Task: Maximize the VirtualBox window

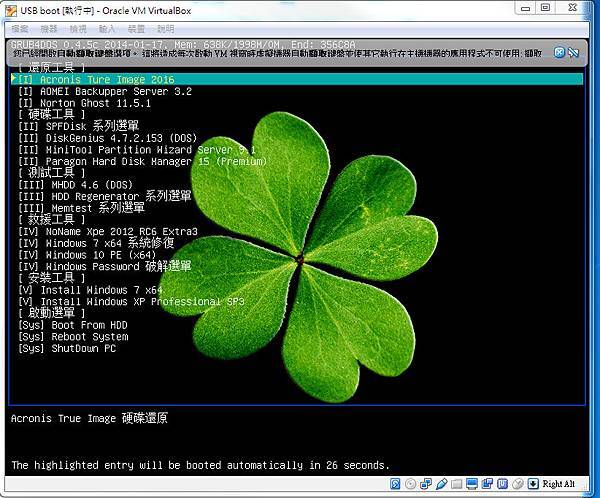Action: pos(546,8)
